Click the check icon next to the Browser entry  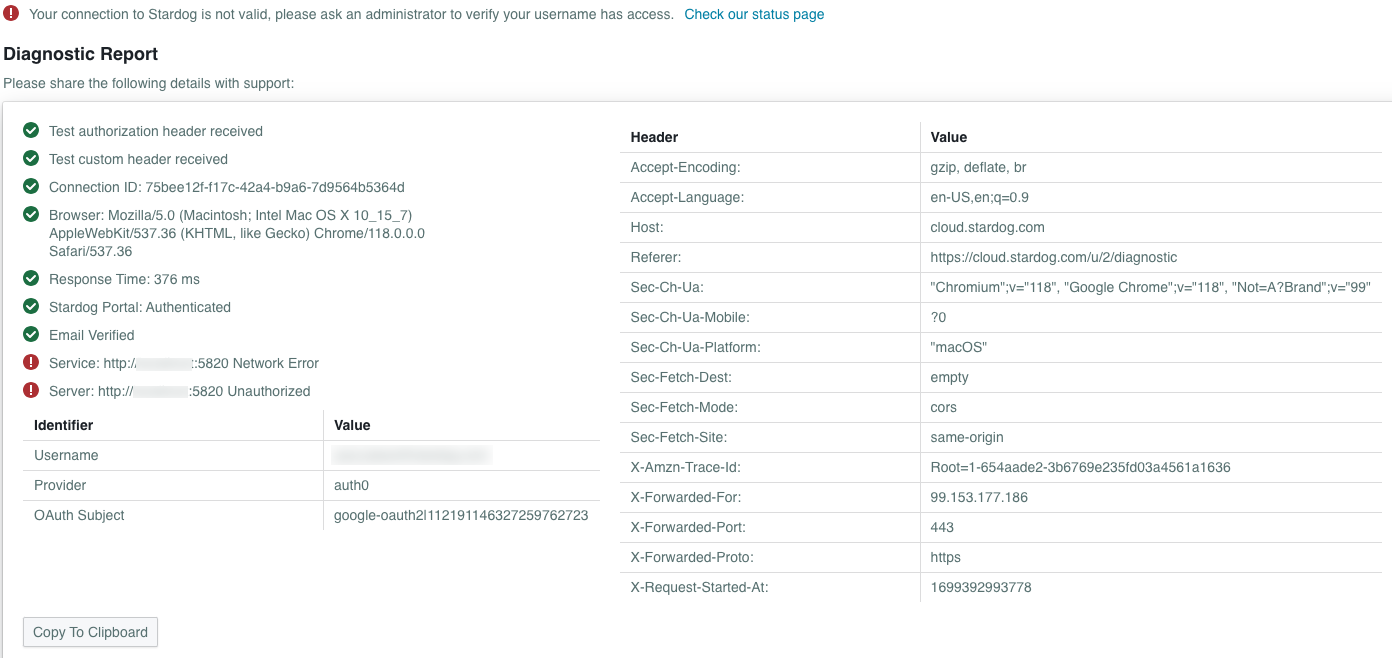[x=30, y=214]
